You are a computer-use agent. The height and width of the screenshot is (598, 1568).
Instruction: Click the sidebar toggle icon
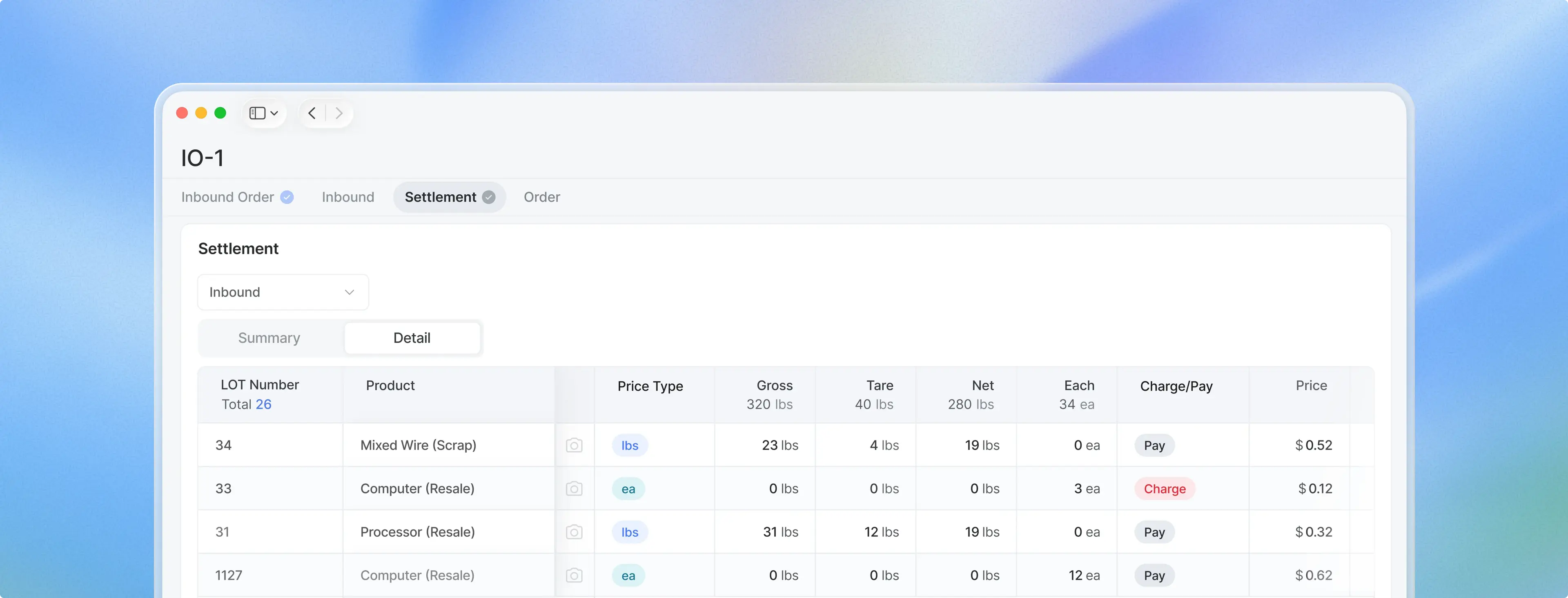257,113
